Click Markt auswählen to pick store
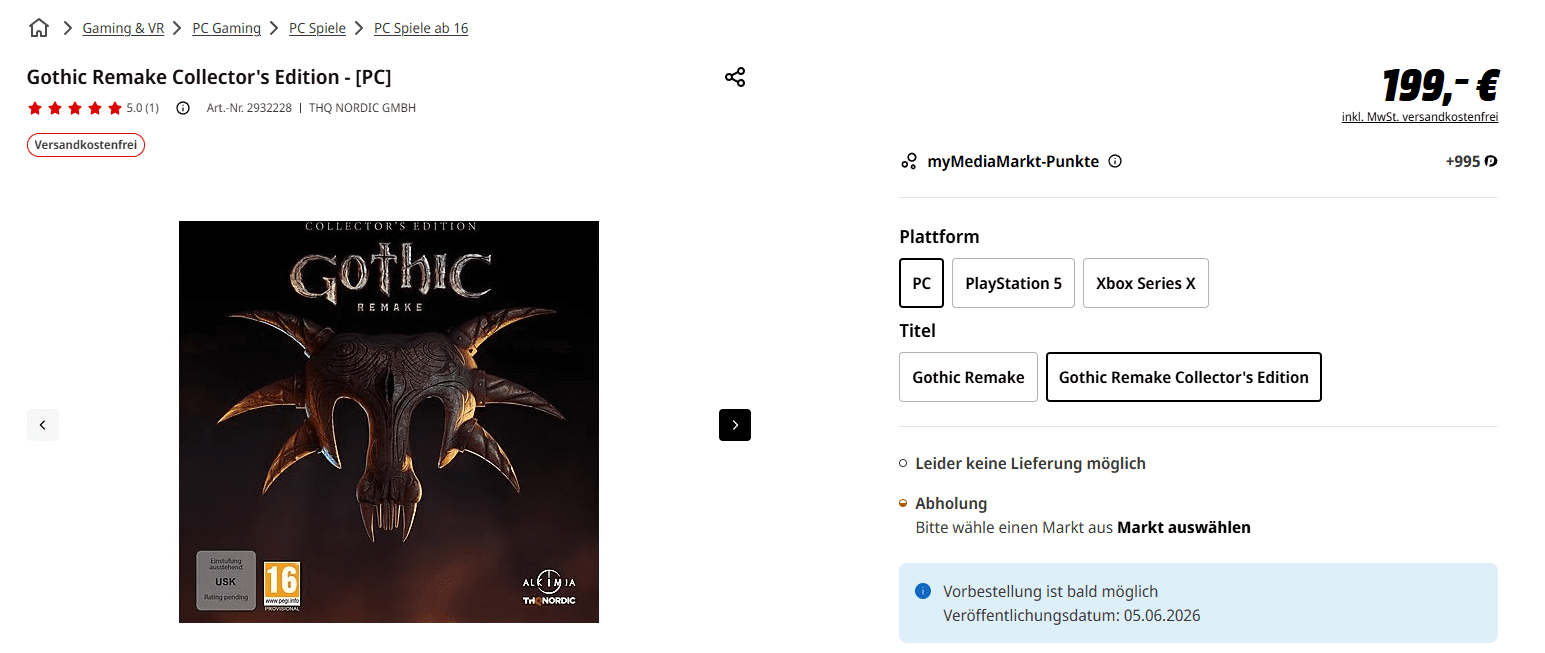 (1183, 527)
